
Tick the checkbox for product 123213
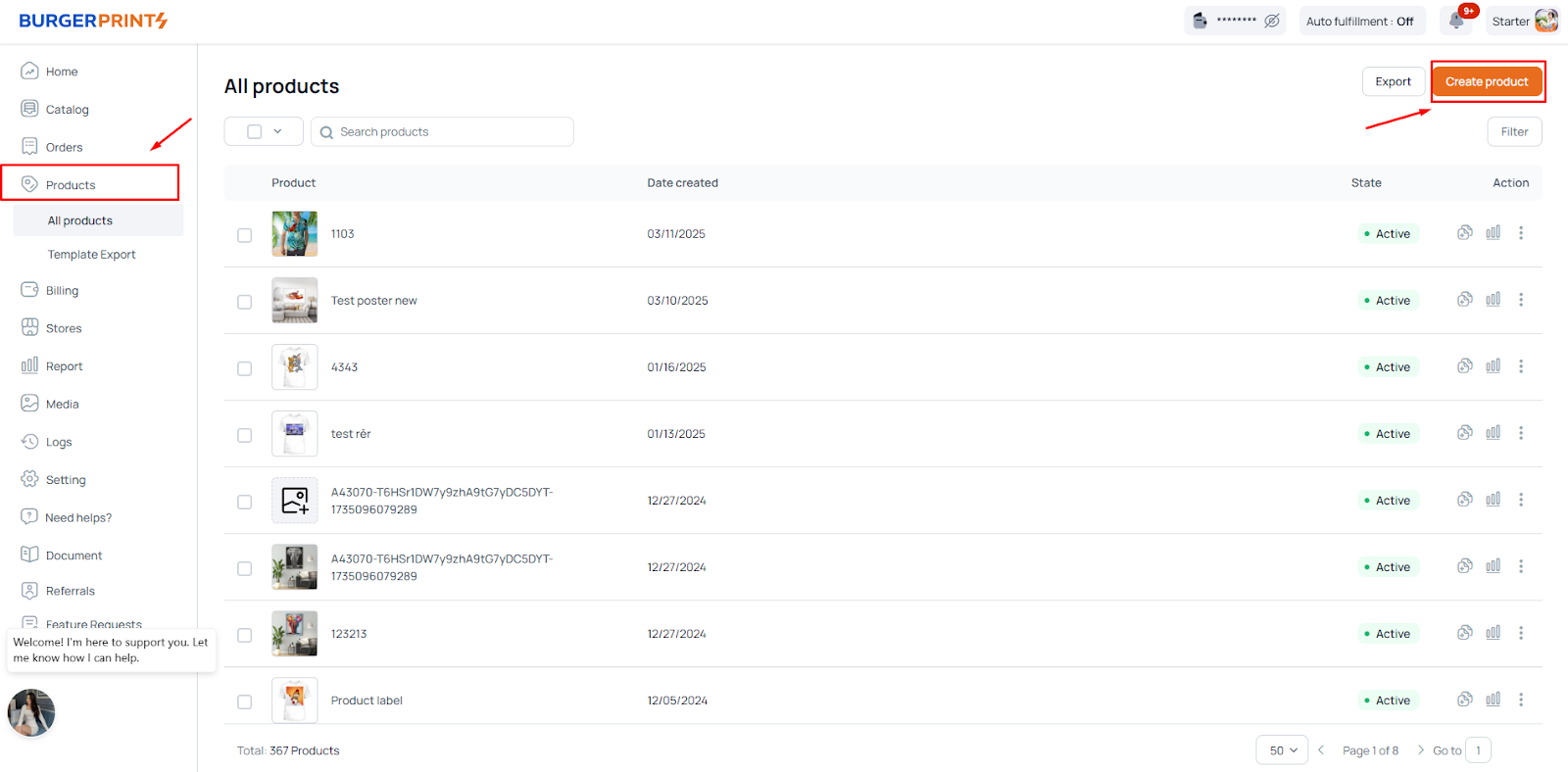[x=245, y=635]
